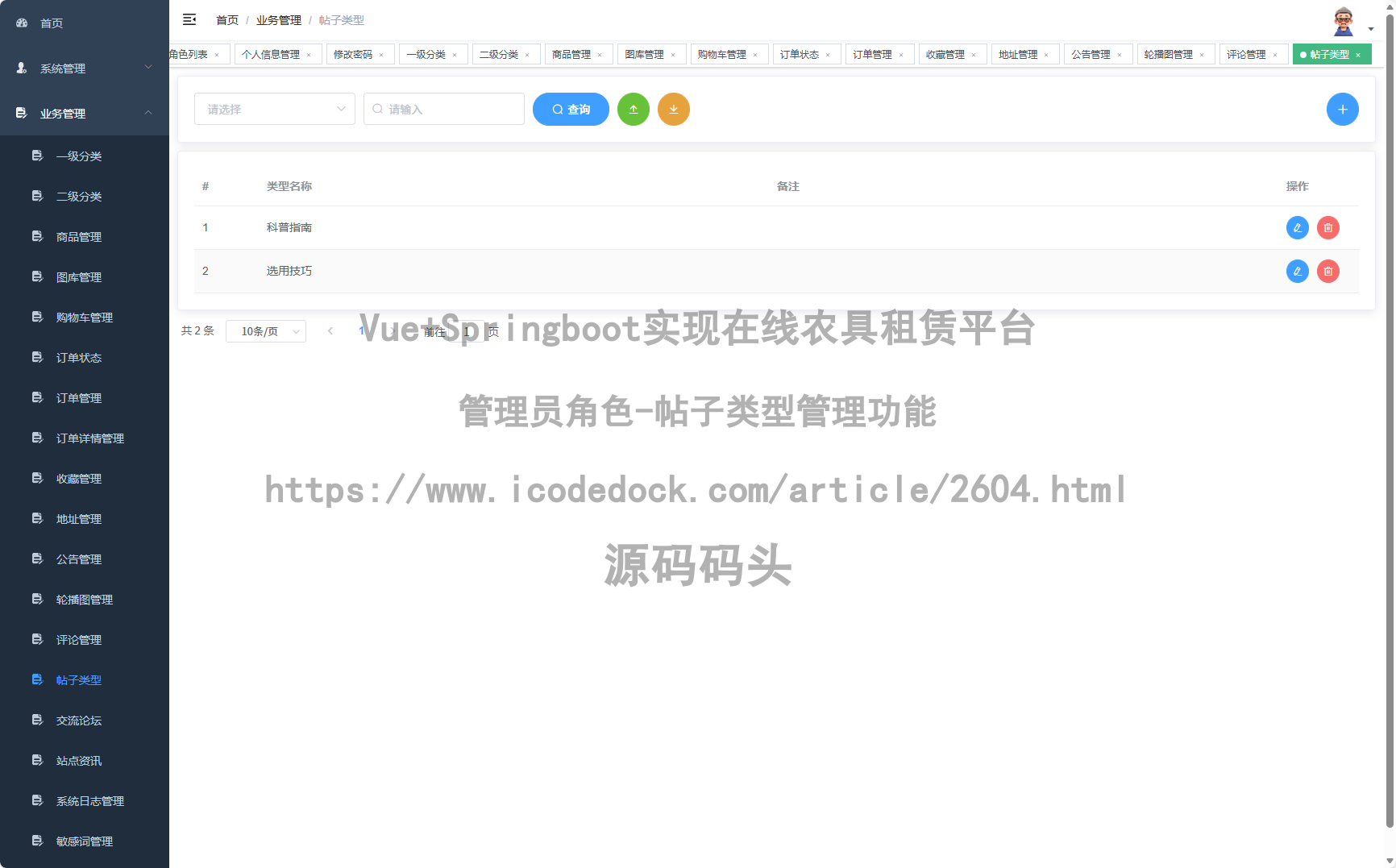Collapse the sidebar with the hamburger icon
1396x868 pixels.
pyautogui.click(x=189, y=19)
